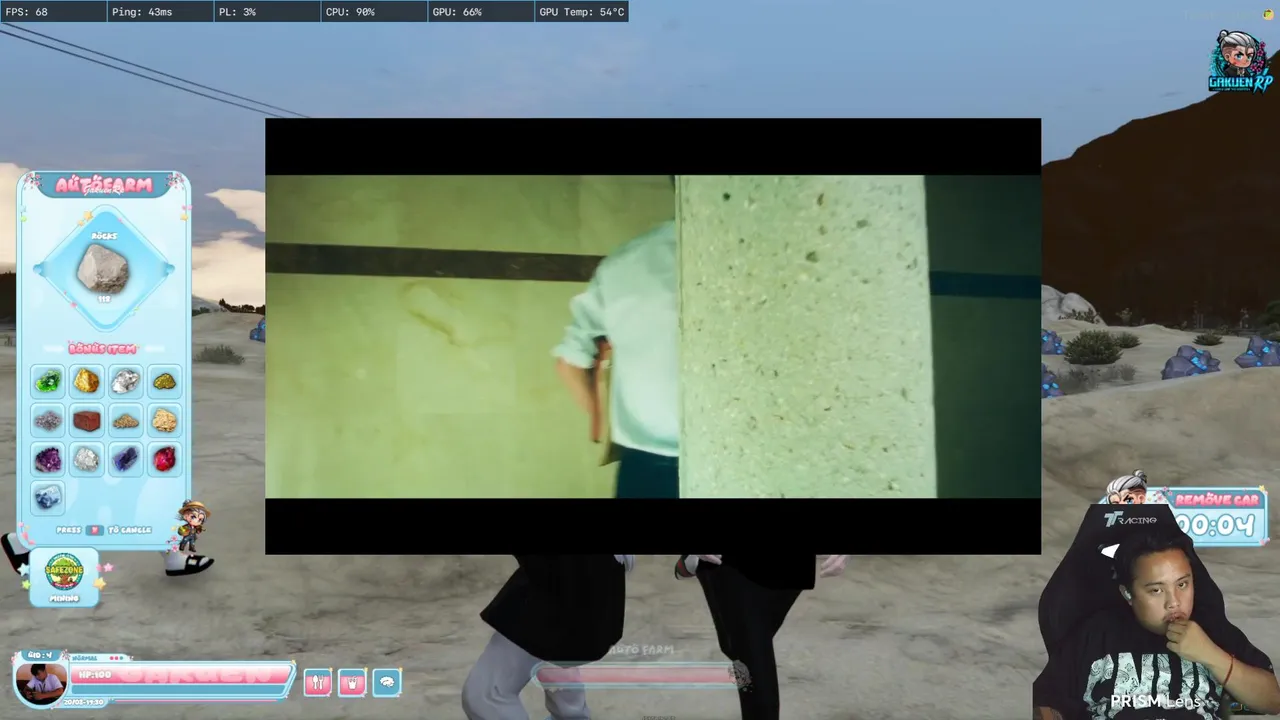Select the gold ore bonus item
The height and width of the screenshot is (720, 1280).
click(87, 381)
